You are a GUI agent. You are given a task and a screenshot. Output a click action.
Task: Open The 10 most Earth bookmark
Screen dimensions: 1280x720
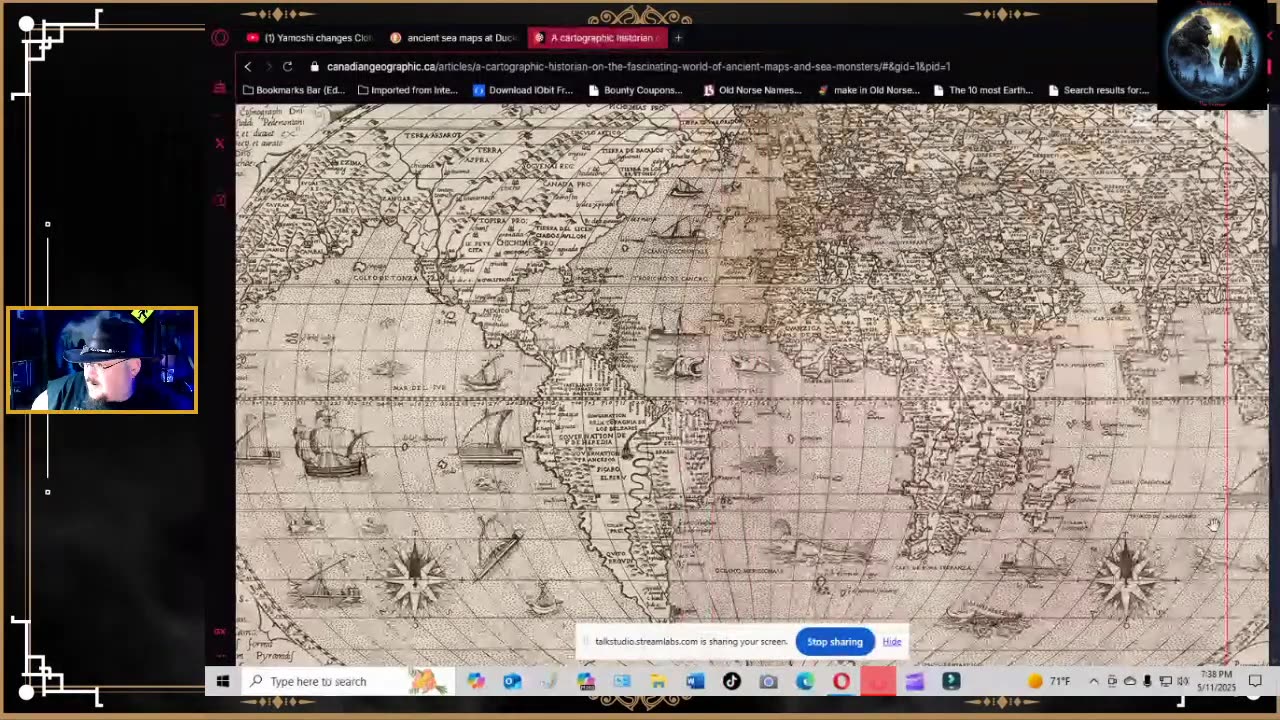983,90
